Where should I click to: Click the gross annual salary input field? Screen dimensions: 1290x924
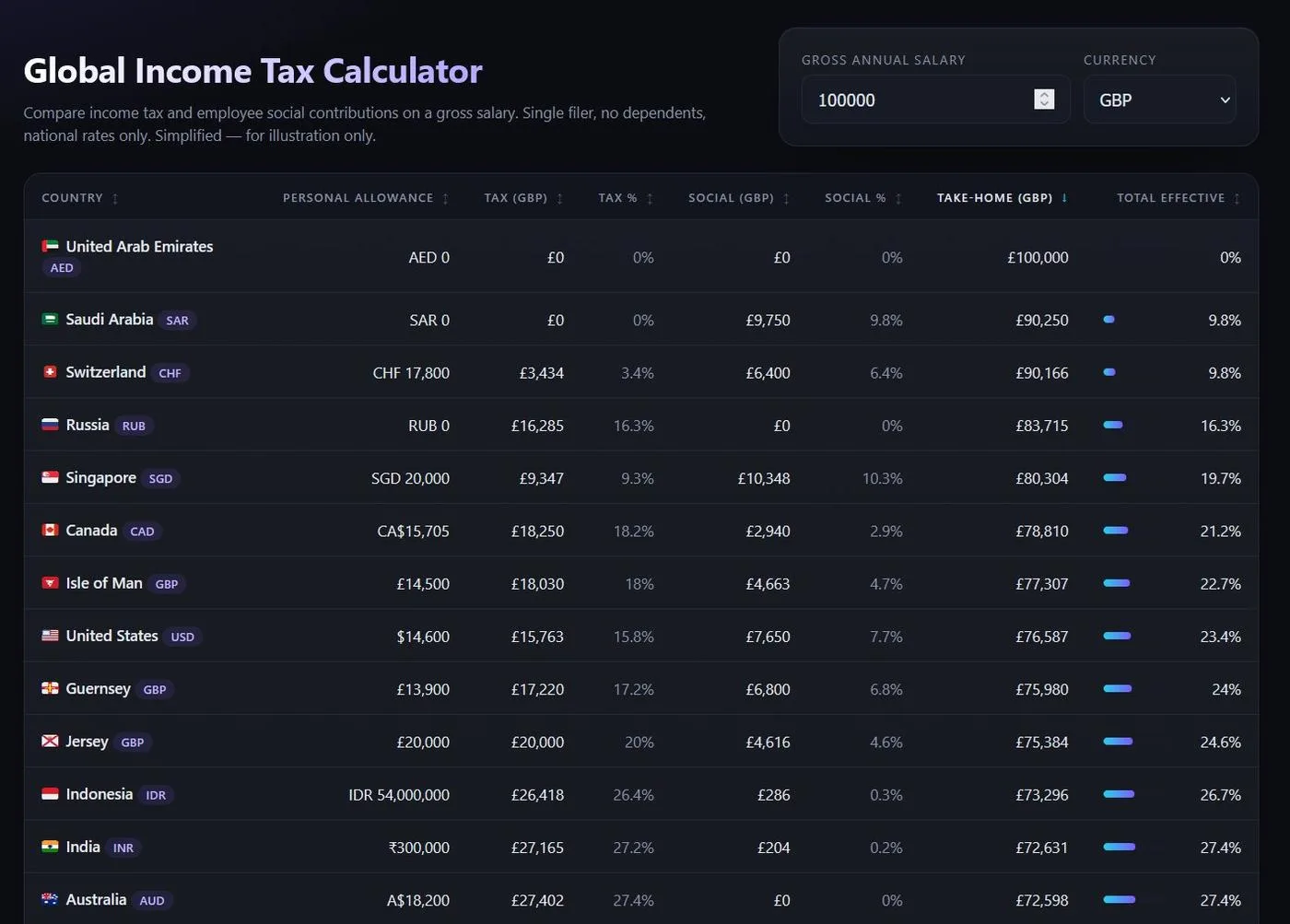(935, 99)
